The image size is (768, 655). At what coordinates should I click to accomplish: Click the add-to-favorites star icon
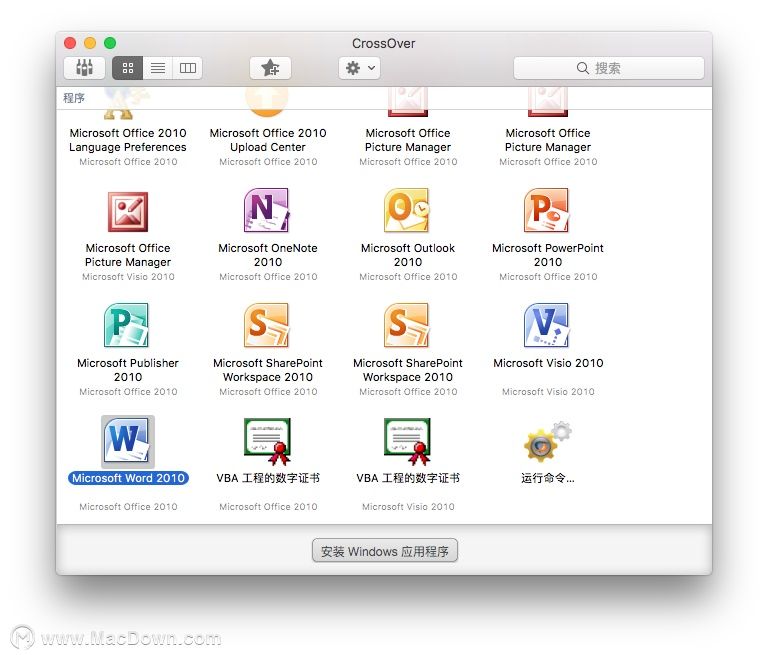tap(270, 68)
